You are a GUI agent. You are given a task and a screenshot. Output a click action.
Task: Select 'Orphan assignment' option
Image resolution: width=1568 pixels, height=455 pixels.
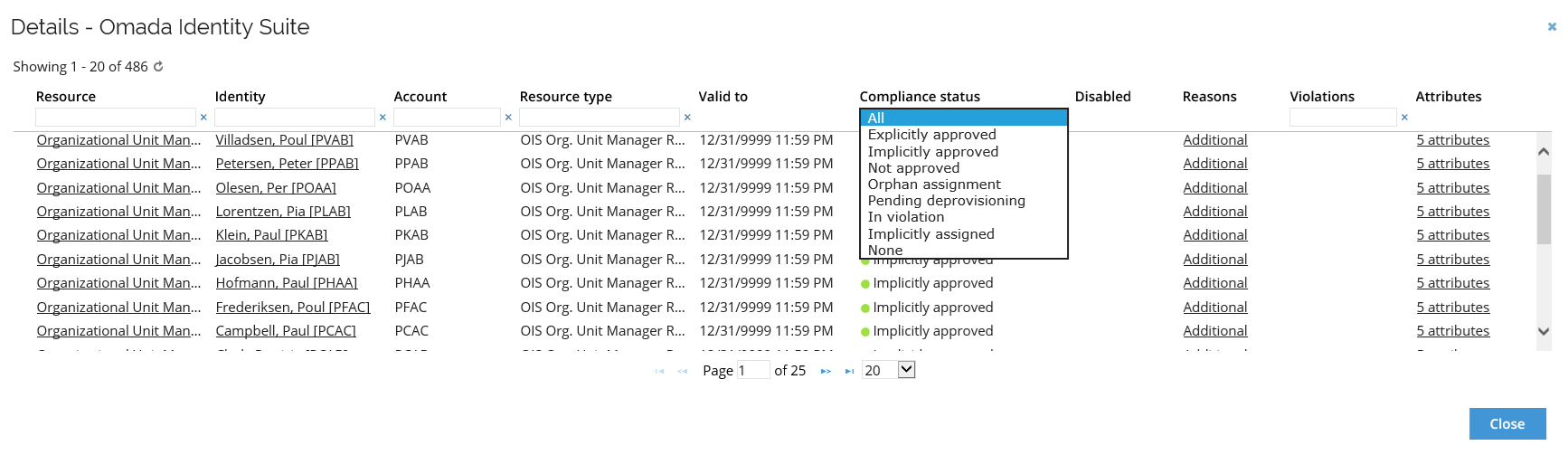[x=964, y=184]
